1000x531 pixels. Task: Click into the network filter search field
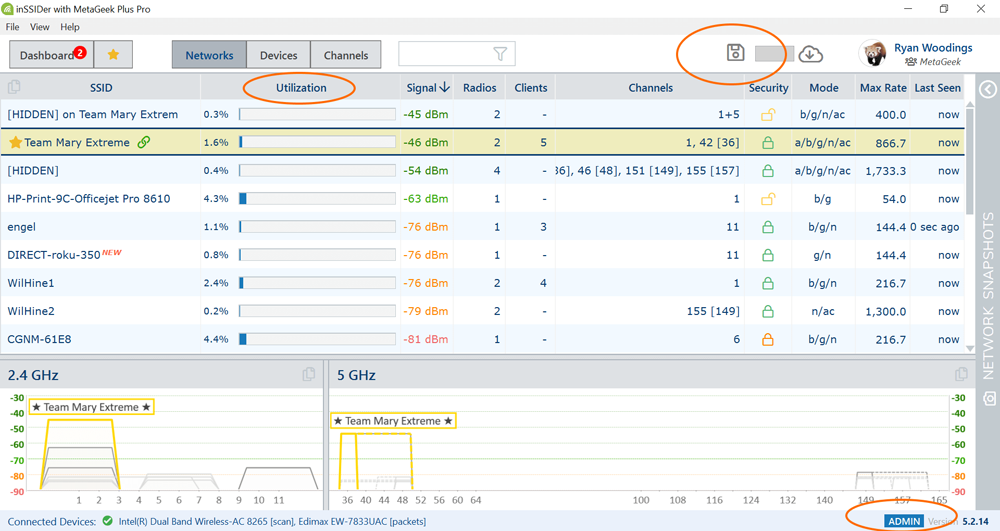click(446, 54)
